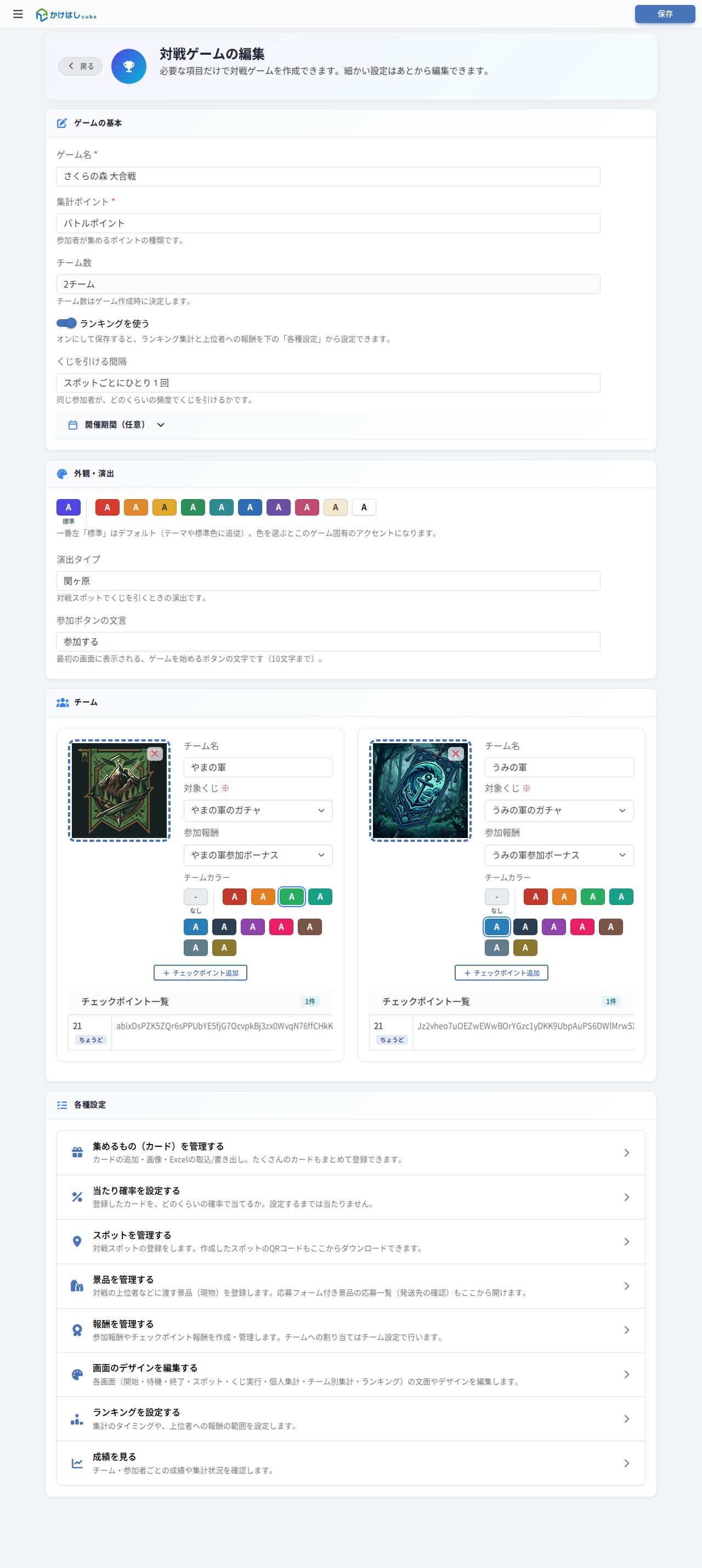Screen dimensions: 702x1568
Task: Choose brown team color for やまの軍
Action: pyautogui.click(x=309, y=927)
